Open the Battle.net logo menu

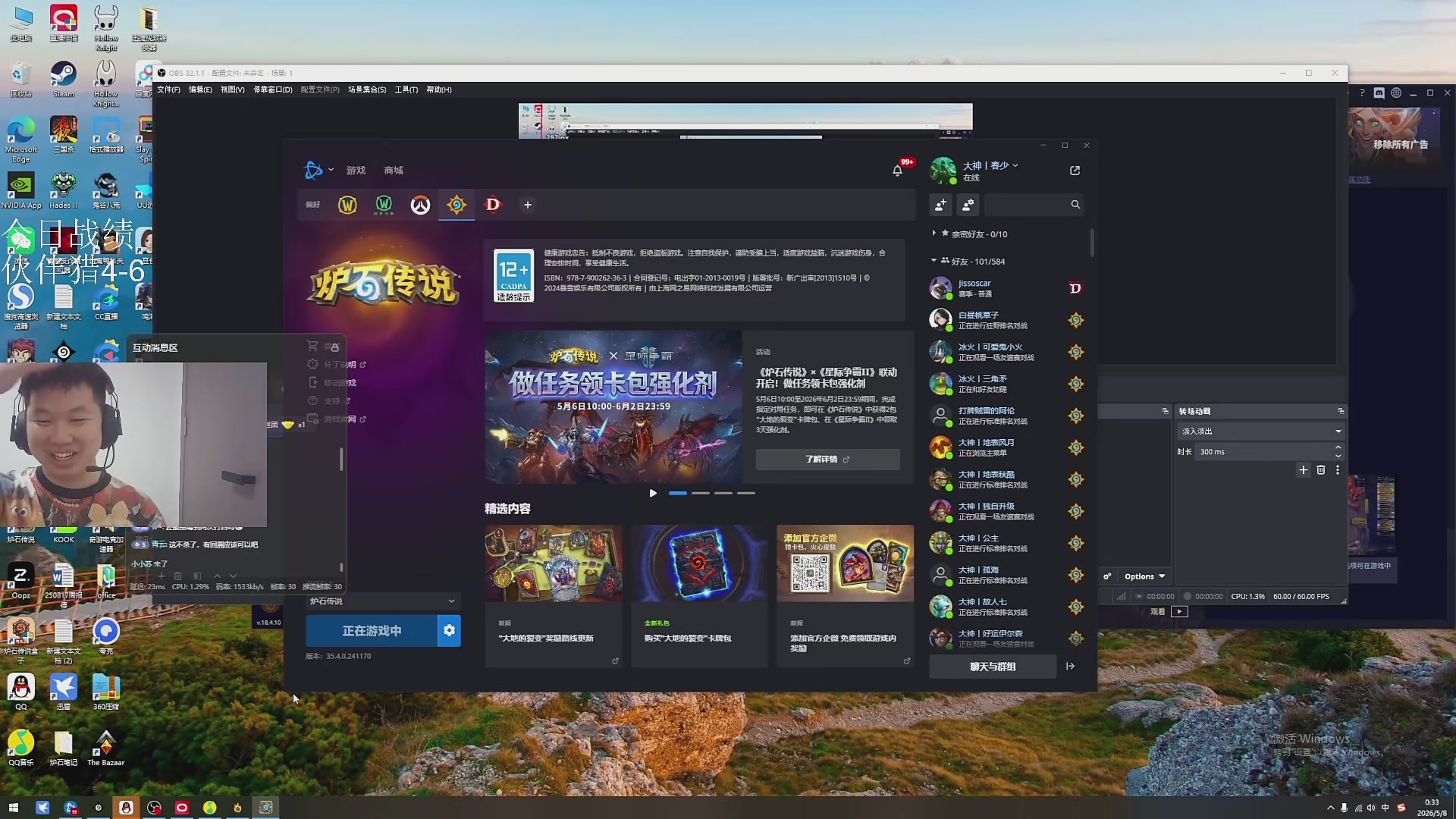(318, 171)
